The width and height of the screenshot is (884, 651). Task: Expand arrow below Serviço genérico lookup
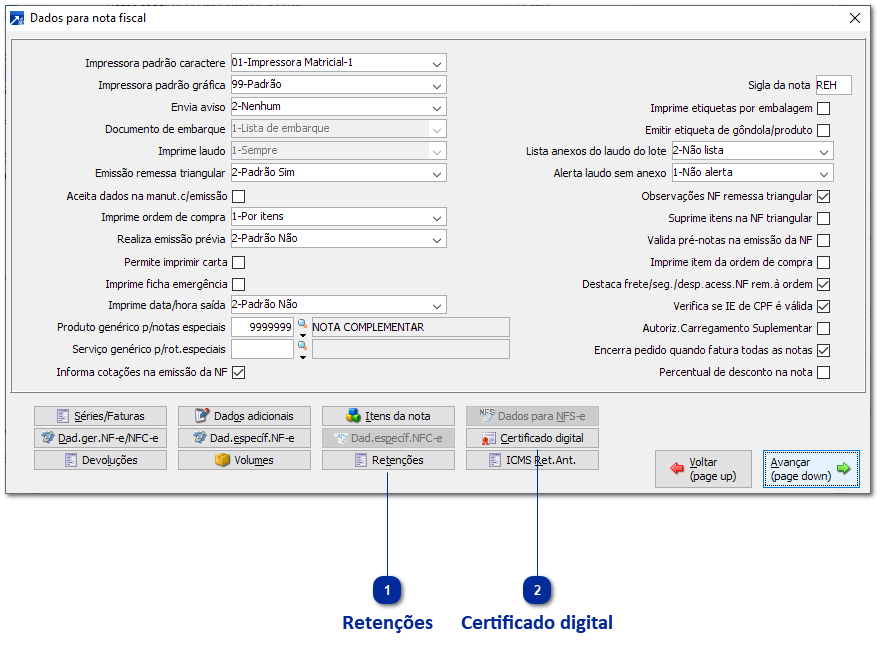(303, 357)
